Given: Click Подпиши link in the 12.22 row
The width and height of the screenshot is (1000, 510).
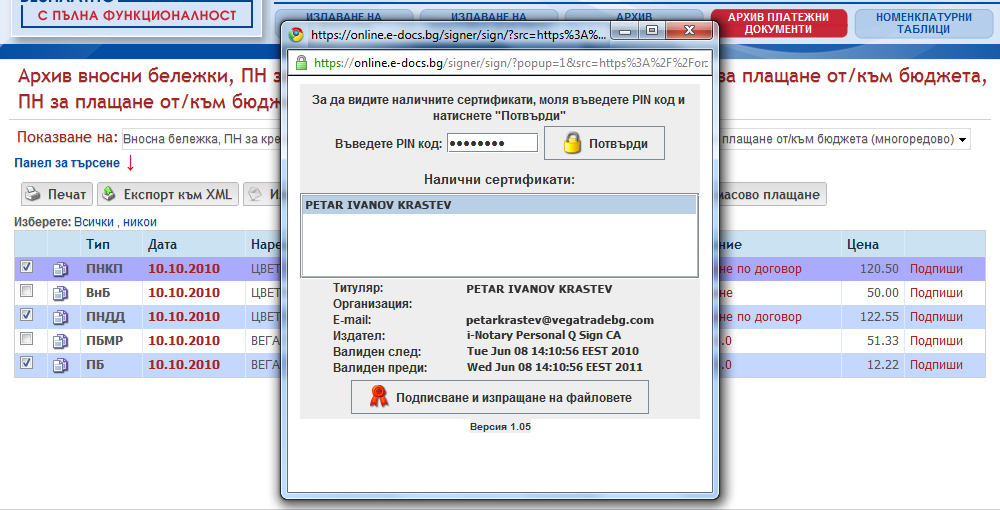Looking at the screenshot, I should pyautogui.click(x=936, y=365).
